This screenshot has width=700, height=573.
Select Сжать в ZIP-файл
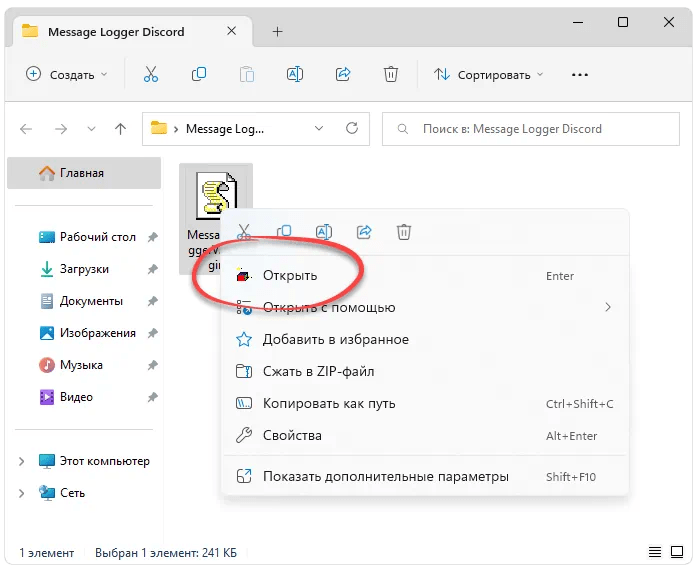coord(425,371)
